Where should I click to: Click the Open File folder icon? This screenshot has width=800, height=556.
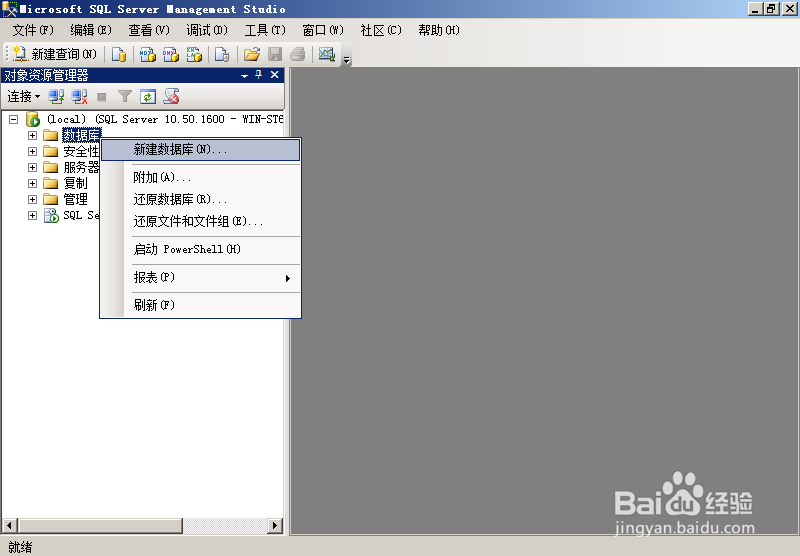pos(252,54)
